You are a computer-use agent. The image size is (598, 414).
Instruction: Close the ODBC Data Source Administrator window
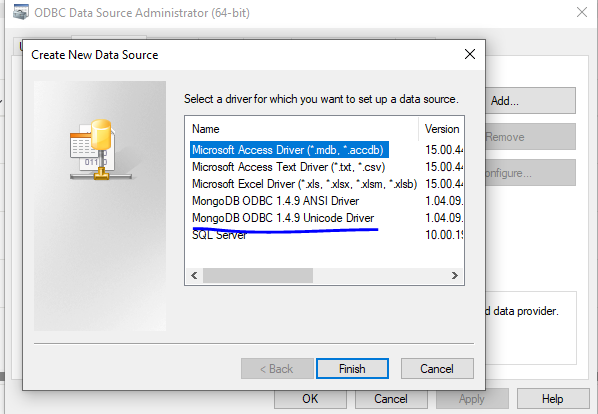pos(582,12)
